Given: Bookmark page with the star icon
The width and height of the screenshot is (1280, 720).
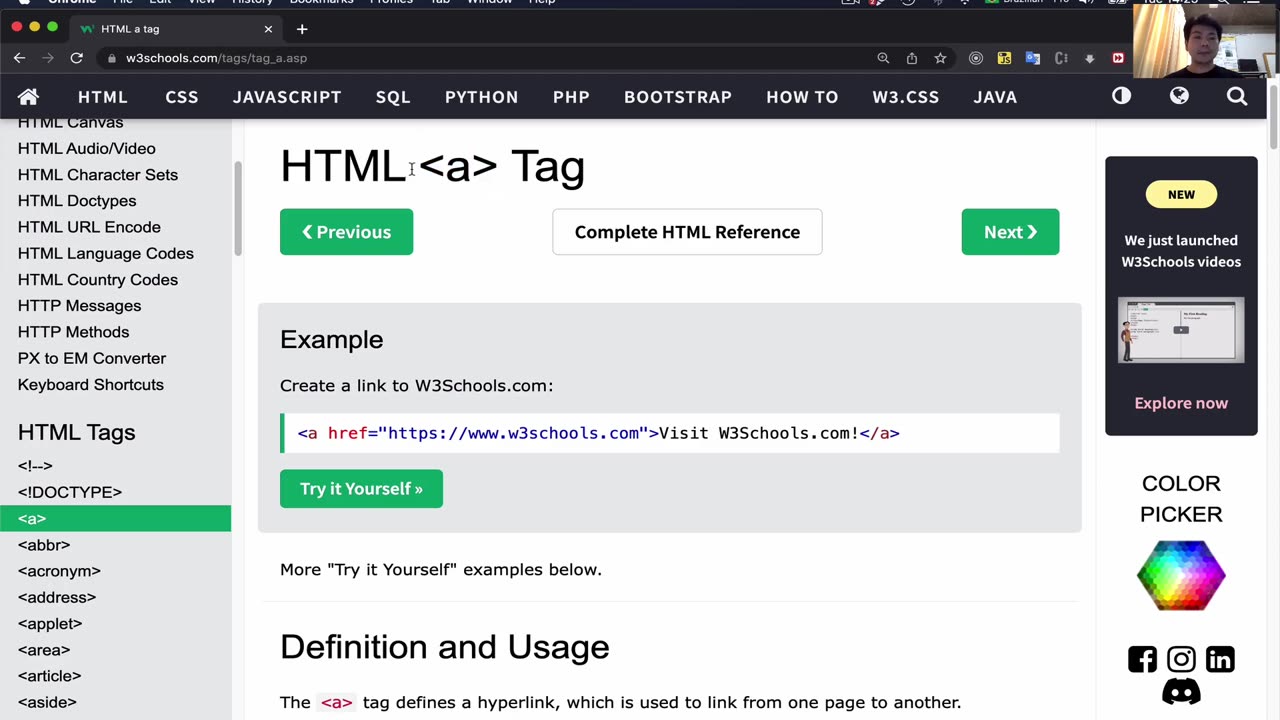Looking at the screenshot, I should [x=940, y=58].
